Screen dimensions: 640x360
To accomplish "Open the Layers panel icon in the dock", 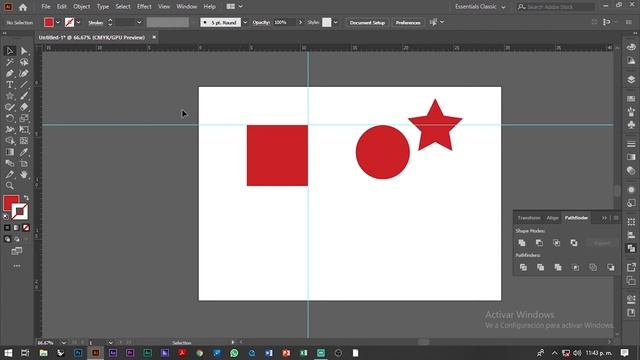I will point(631,80).
